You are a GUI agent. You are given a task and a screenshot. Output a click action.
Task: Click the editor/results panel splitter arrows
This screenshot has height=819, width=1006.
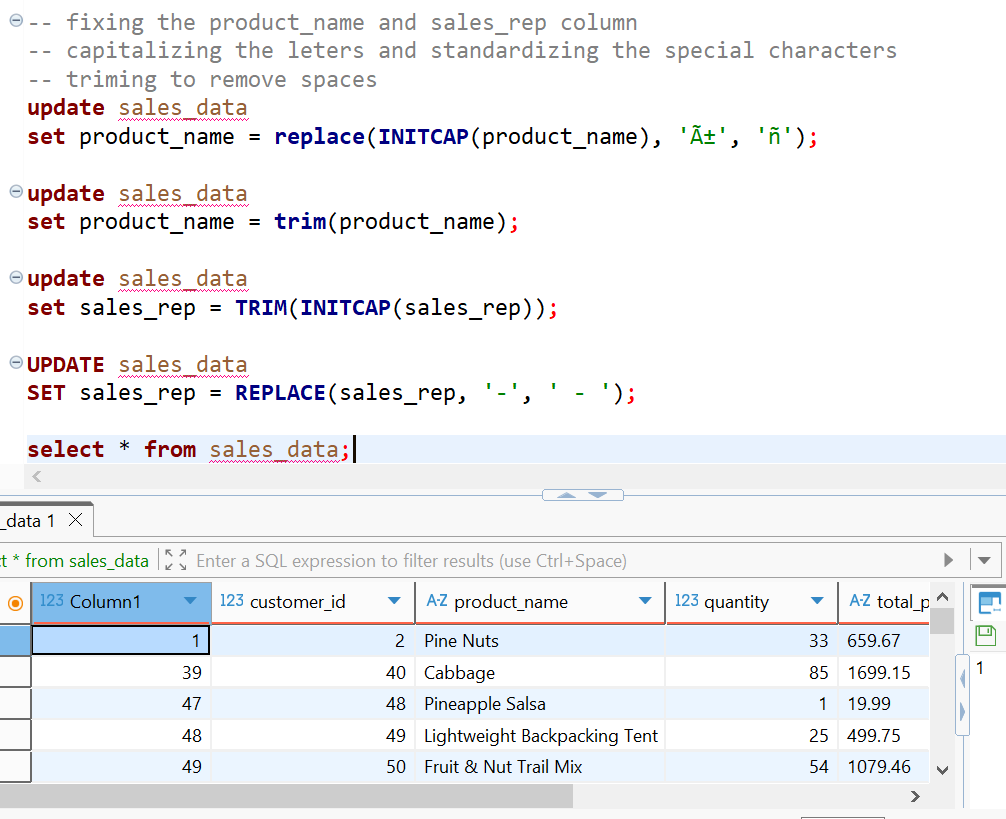point(583,495)
